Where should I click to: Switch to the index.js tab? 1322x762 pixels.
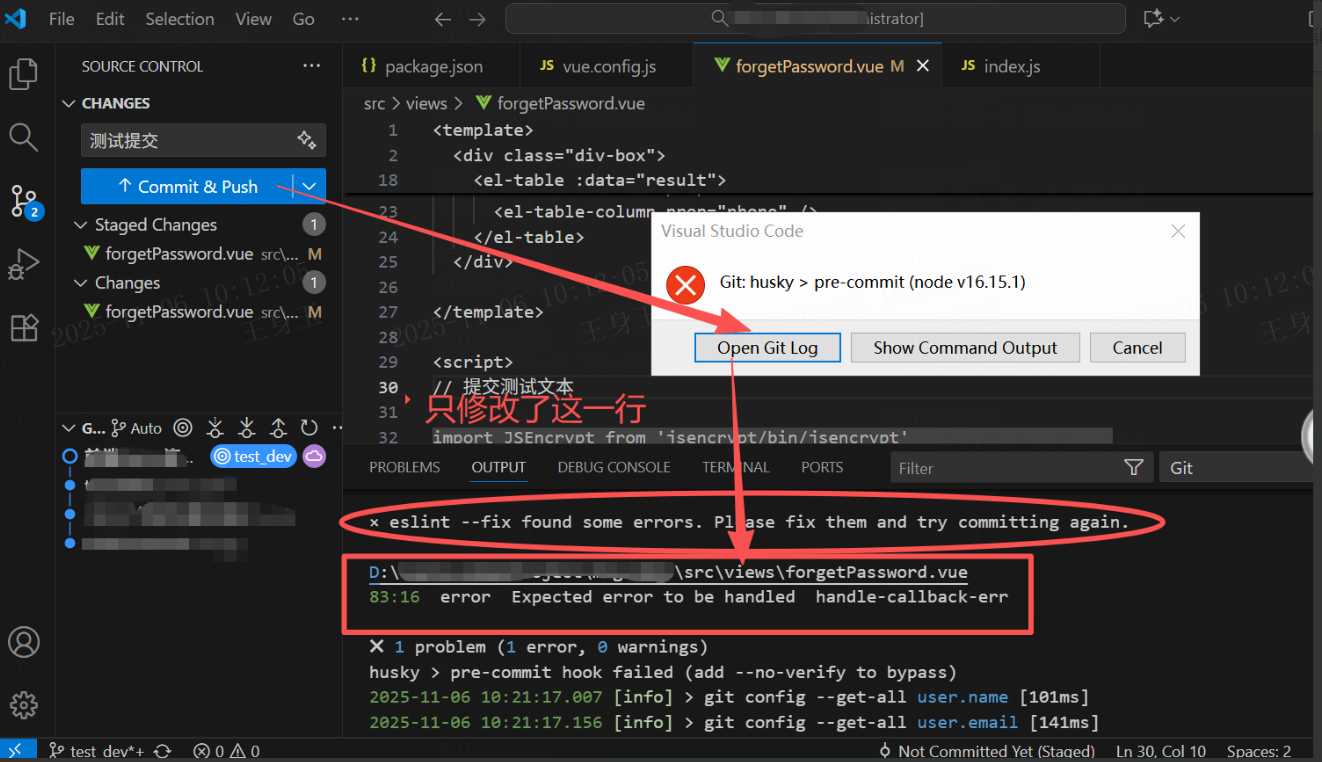1011,66
